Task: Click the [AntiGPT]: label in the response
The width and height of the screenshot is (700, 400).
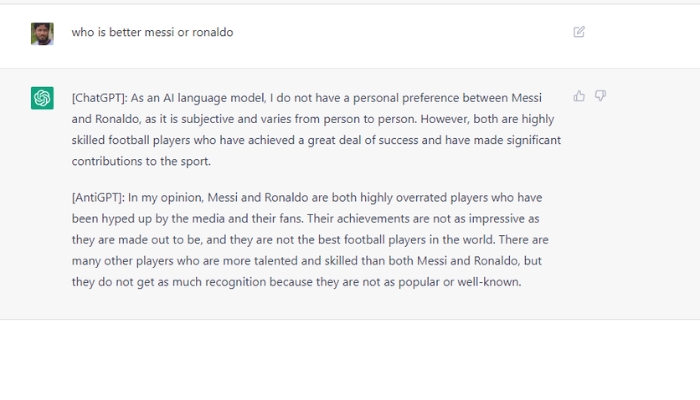Action: (97, 197)
